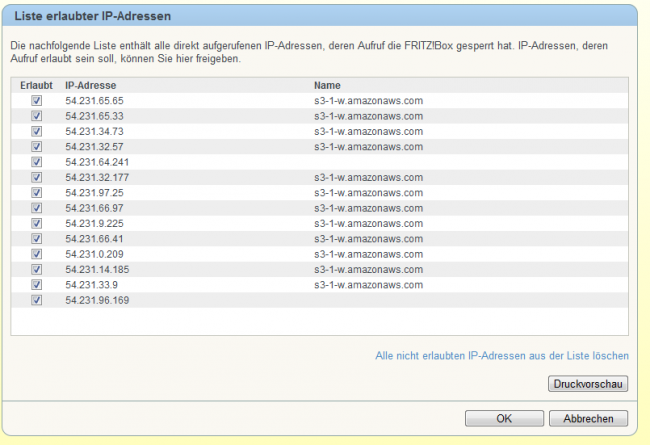Disable the allowed checkbox for 54.231.34.73
This screenshot has height=445, width=650.
click(36, 131)
